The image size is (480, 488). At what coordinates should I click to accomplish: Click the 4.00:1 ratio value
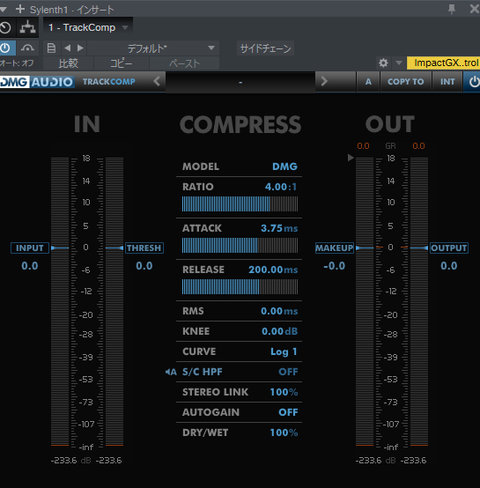tap(281, 187)
